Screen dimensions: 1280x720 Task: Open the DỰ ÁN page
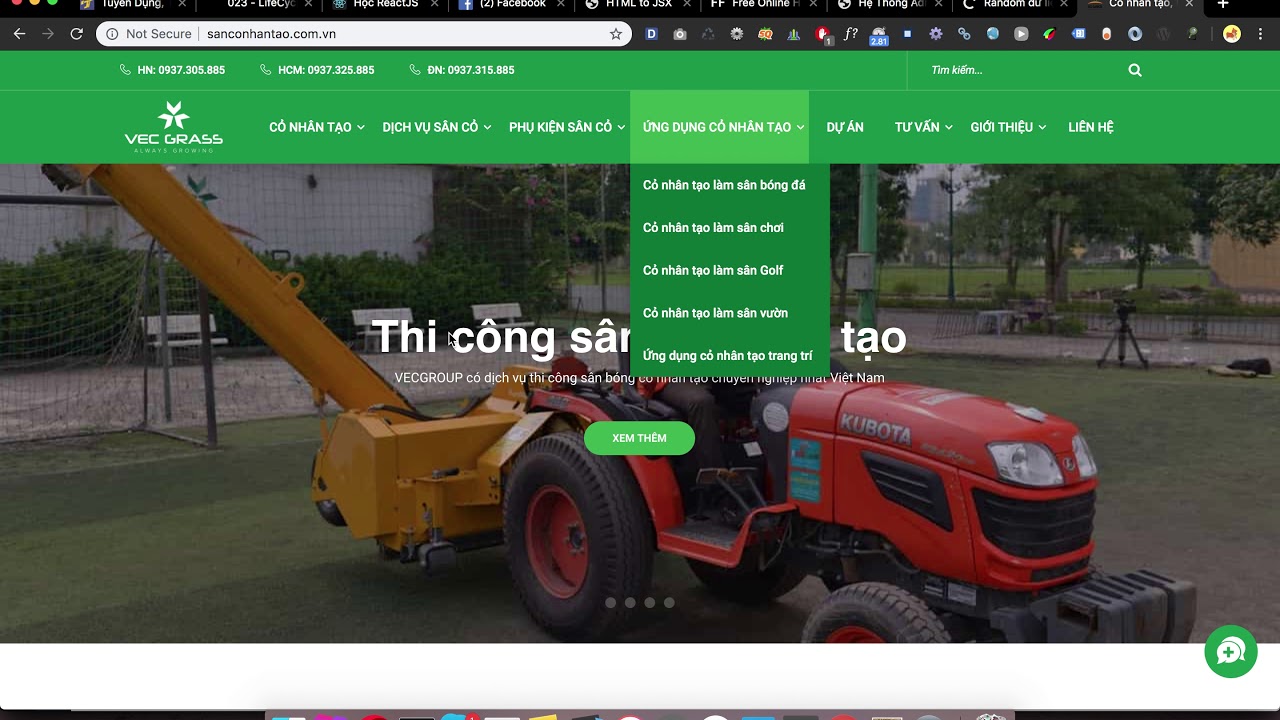(x=845, y=127)
